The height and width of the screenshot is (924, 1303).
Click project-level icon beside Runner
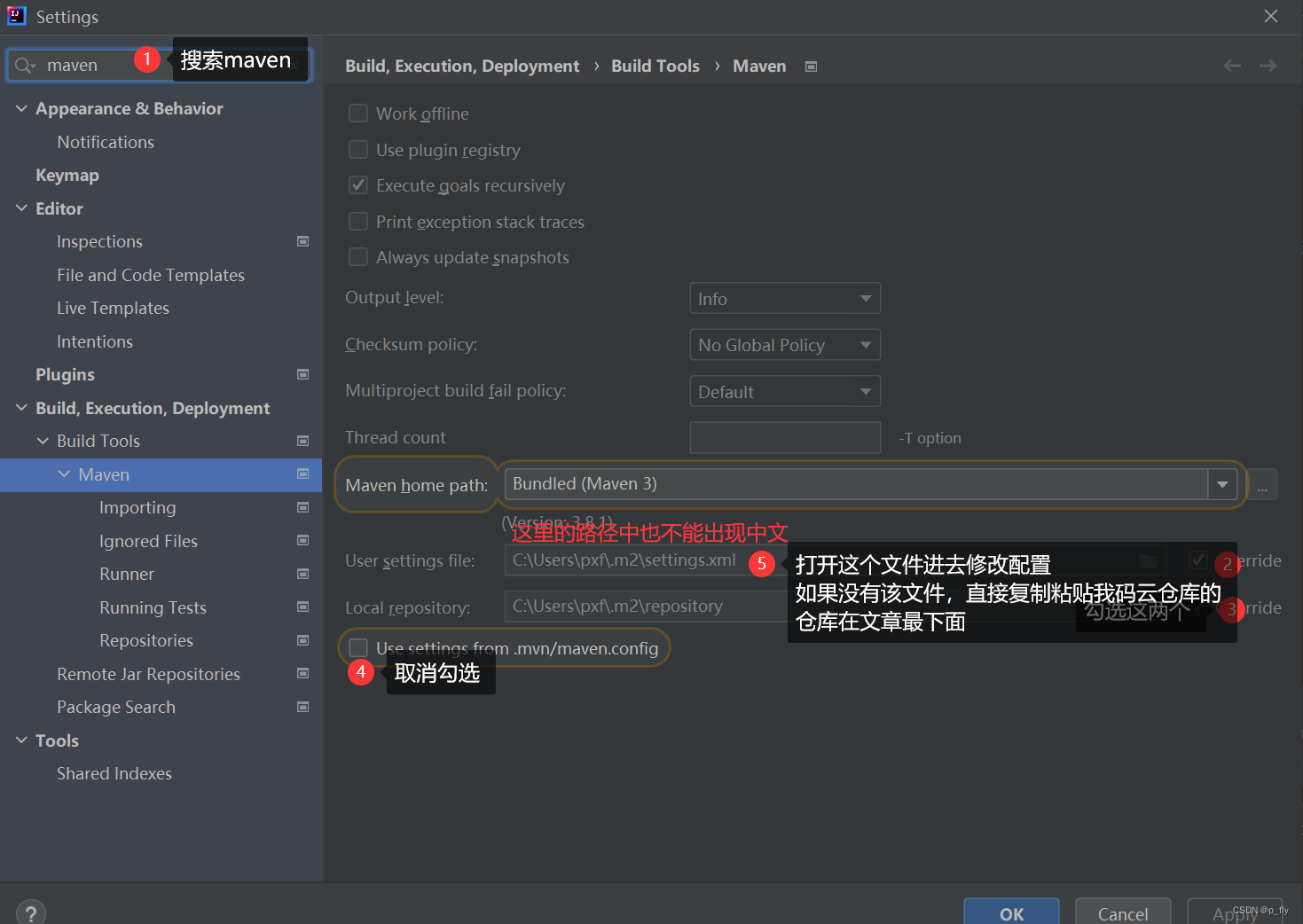[x=302, y=574]
